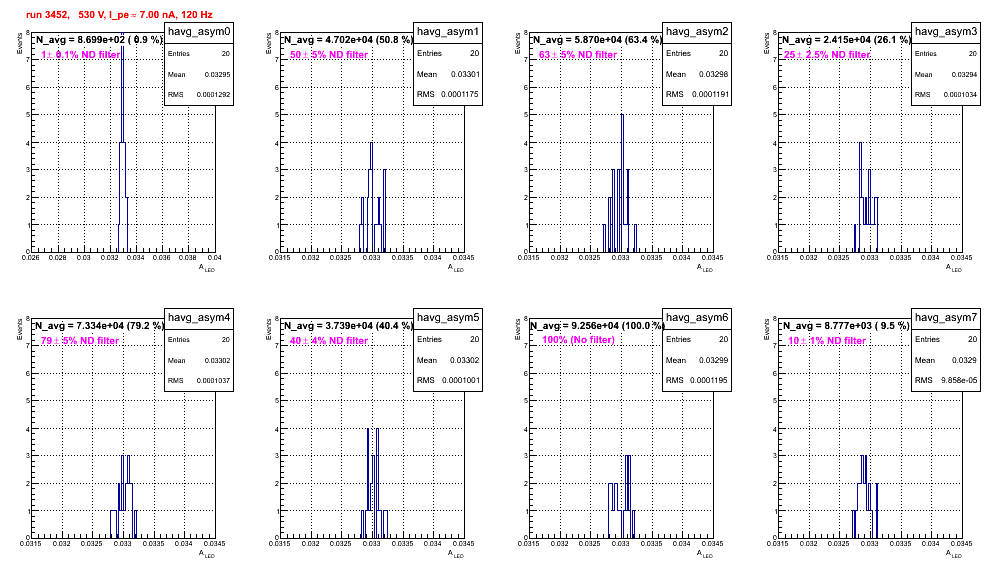Select the havg_asym0 stats box title
The width and height of the screenshot is (996, 572).
tap(199, 32)
